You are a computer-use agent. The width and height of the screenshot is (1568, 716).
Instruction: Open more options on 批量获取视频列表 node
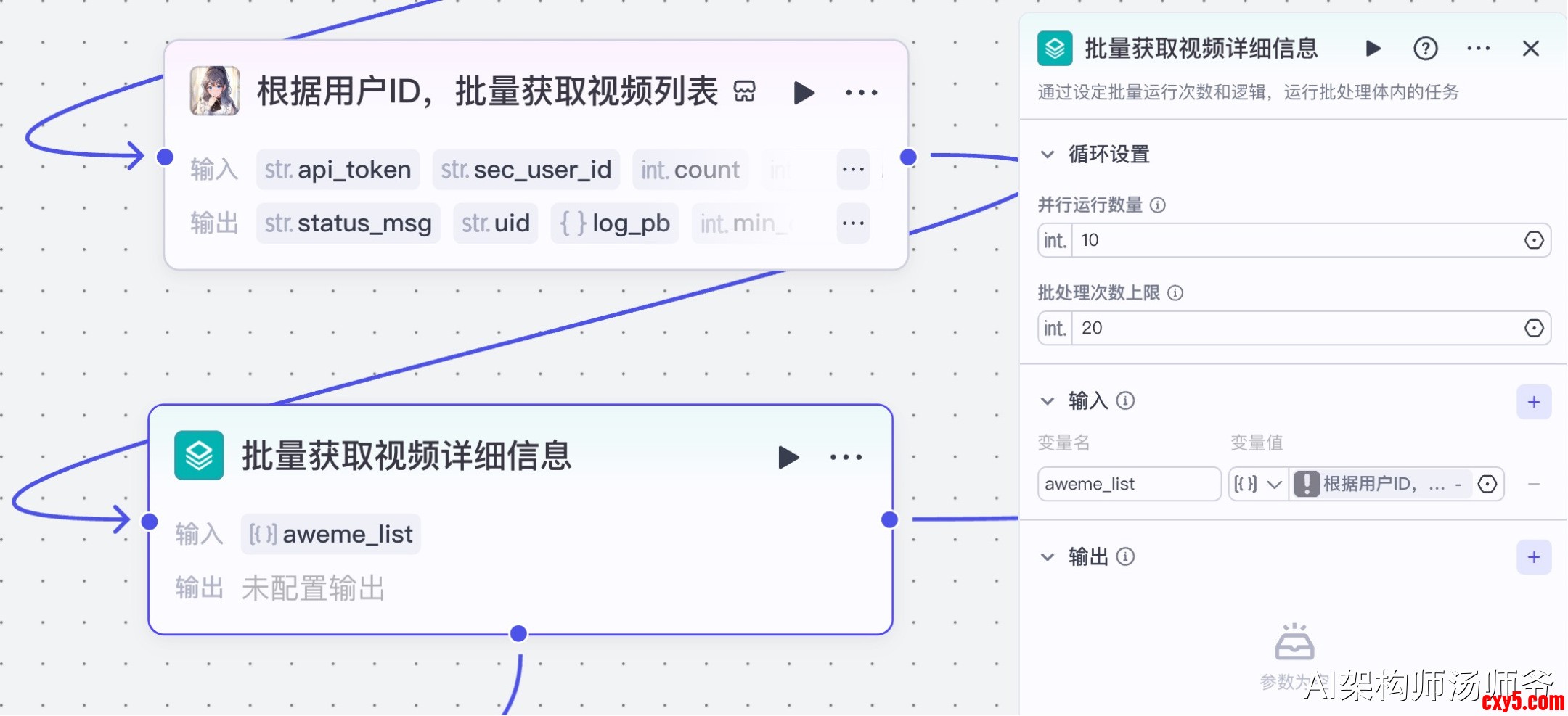tap(862, 93)
